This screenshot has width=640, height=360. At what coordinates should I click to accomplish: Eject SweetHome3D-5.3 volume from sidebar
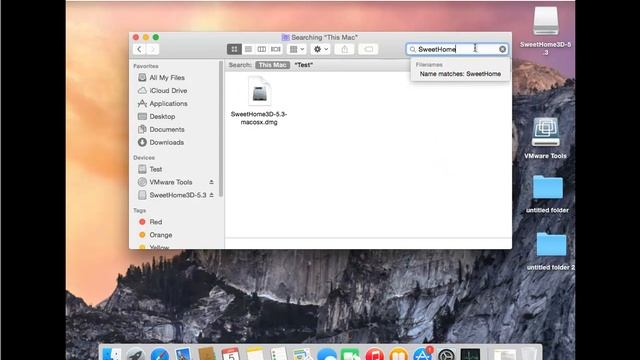[211, 195]
